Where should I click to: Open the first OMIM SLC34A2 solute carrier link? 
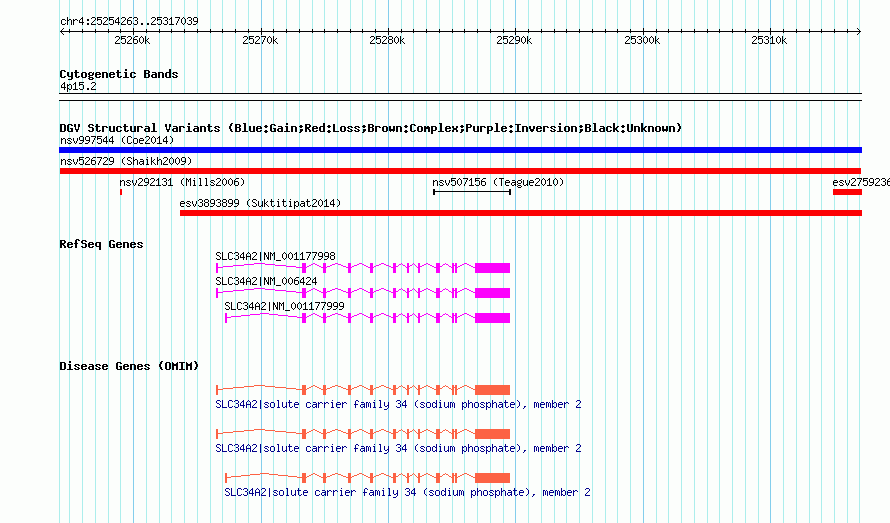point(398,404)
